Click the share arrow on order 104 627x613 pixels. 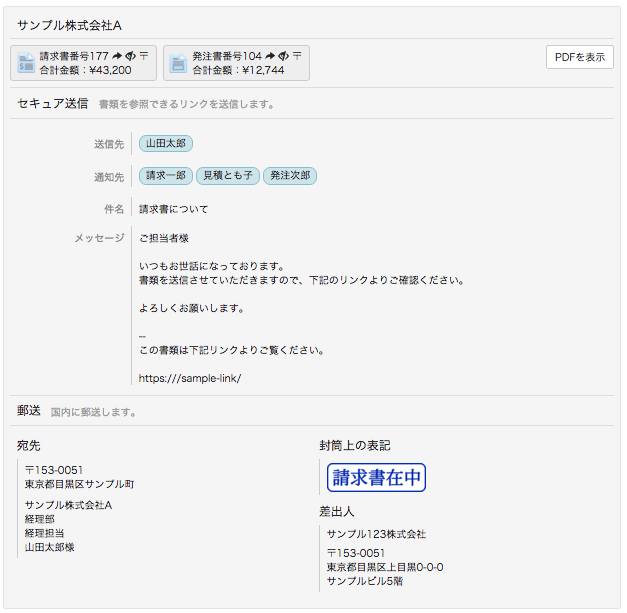coord(270,56)
